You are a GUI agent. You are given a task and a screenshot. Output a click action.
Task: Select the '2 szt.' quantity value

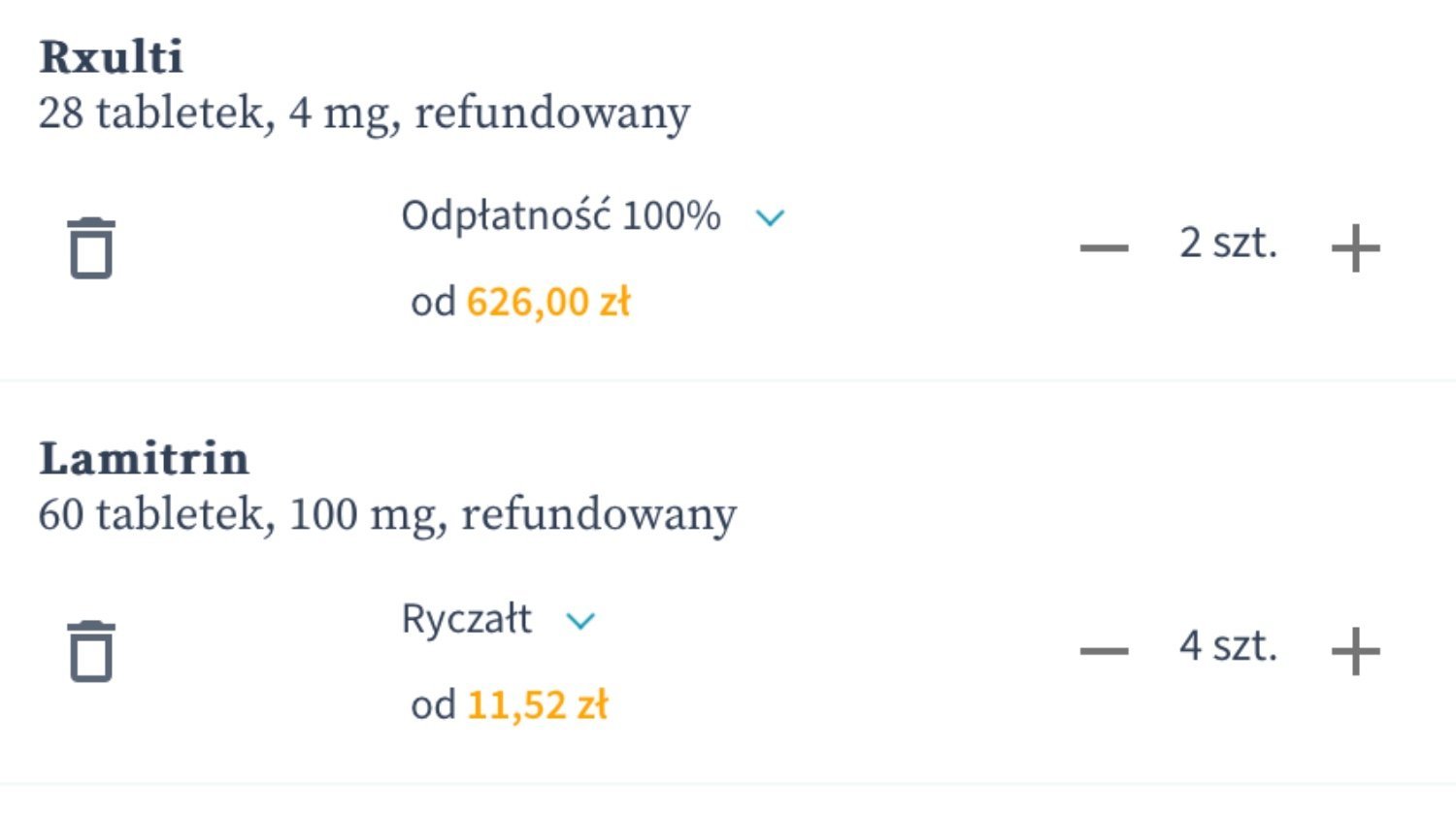pos(1228,244)
